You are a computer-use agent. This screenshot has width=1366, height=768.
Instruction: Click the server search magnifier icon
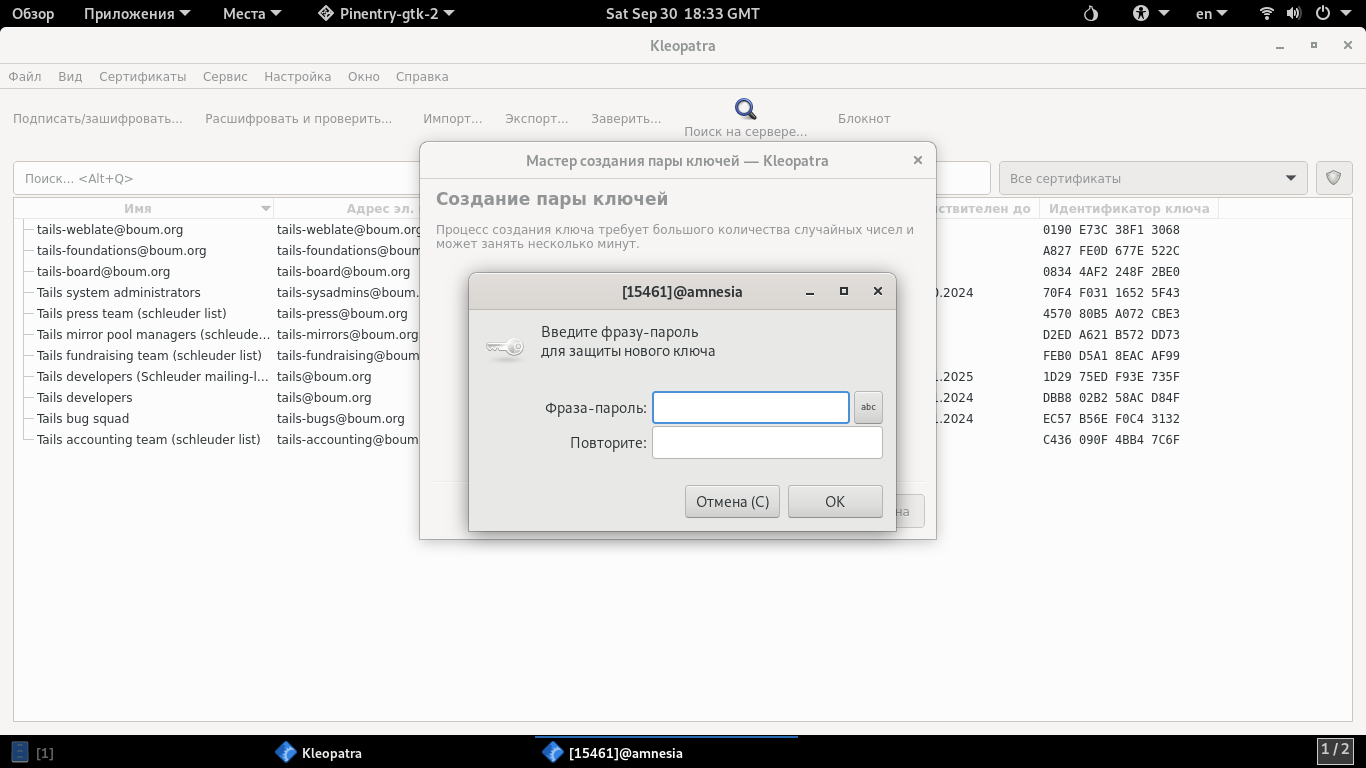point(745,109)
